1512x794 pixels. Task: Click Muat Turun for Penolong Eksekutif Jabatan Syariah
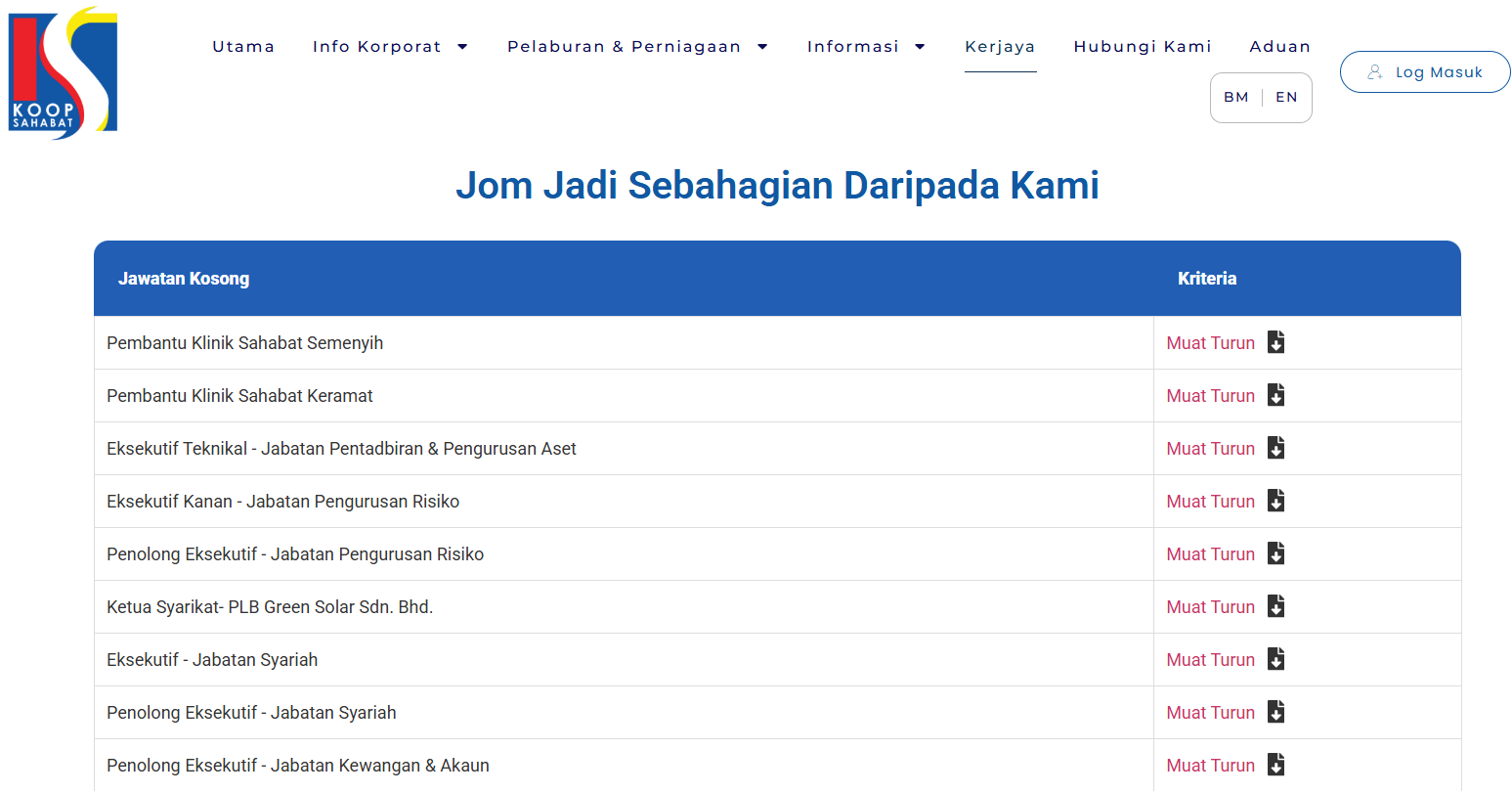(x=1211, y=713)
